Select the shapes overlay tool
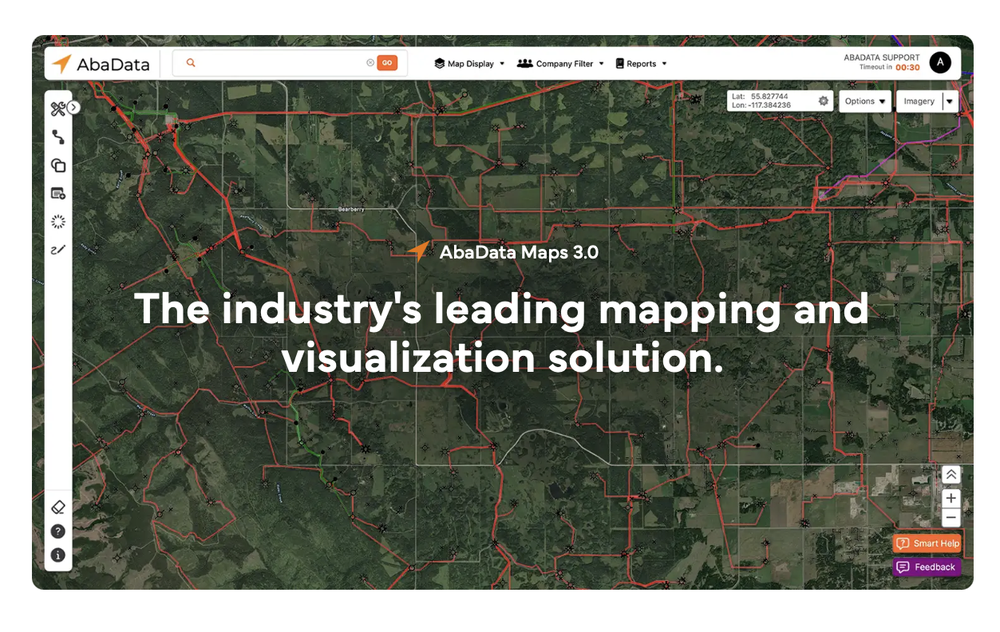This screenshot has width=1000, height=632. [x=57, y=165]
